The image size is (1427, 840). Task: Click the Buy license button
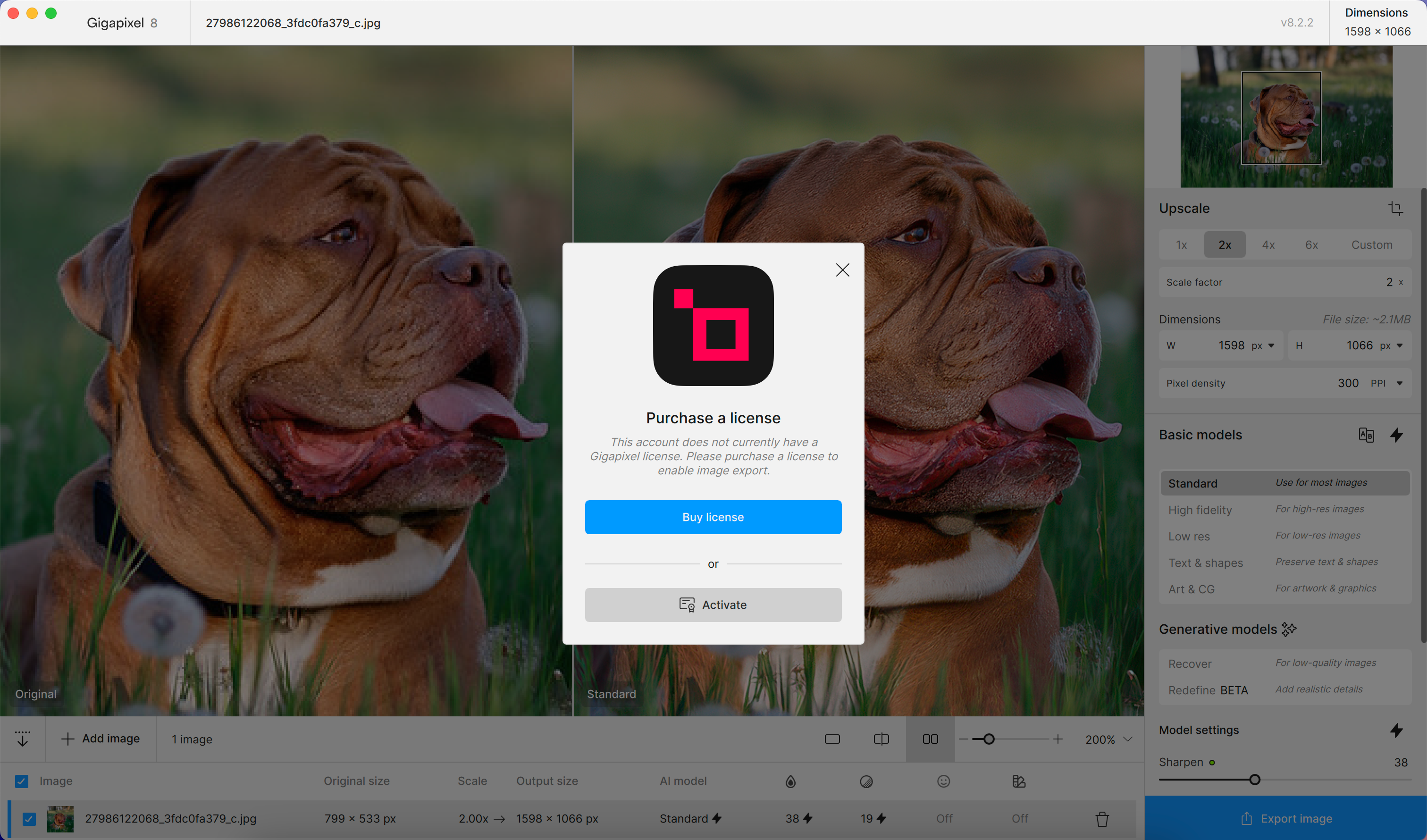[713, 517]
